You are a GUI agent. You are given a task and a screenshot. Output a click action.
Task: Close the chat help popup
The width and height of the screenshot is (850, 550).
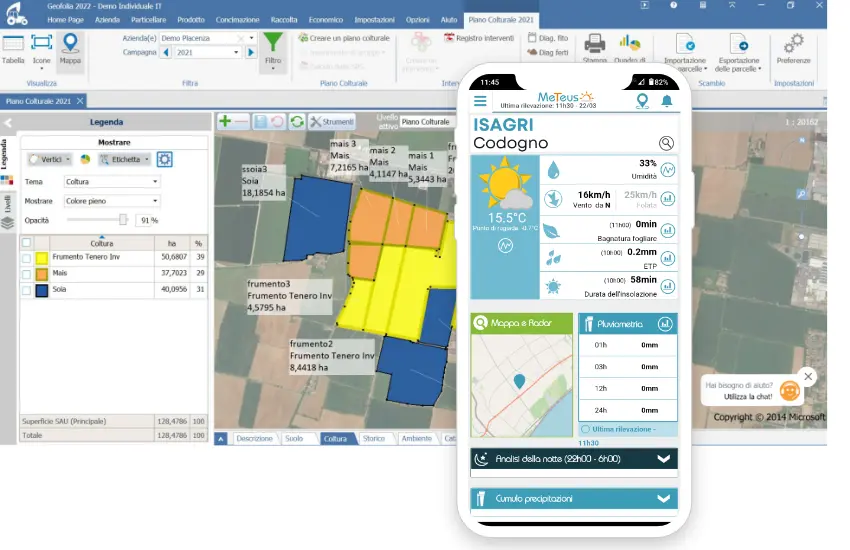tap(808, 376)
